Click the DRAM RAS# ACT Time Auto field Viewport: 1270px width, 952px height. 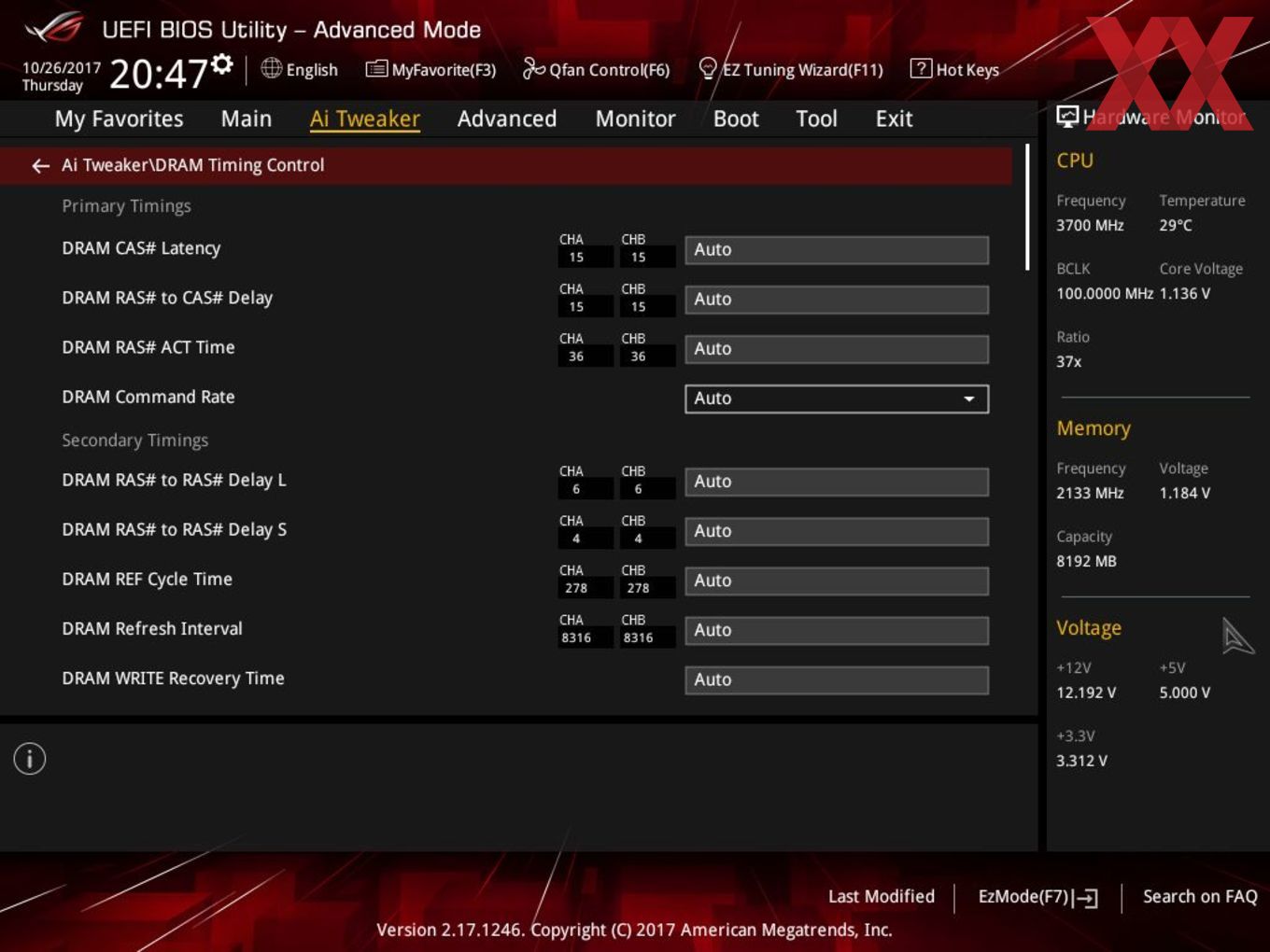837,349
